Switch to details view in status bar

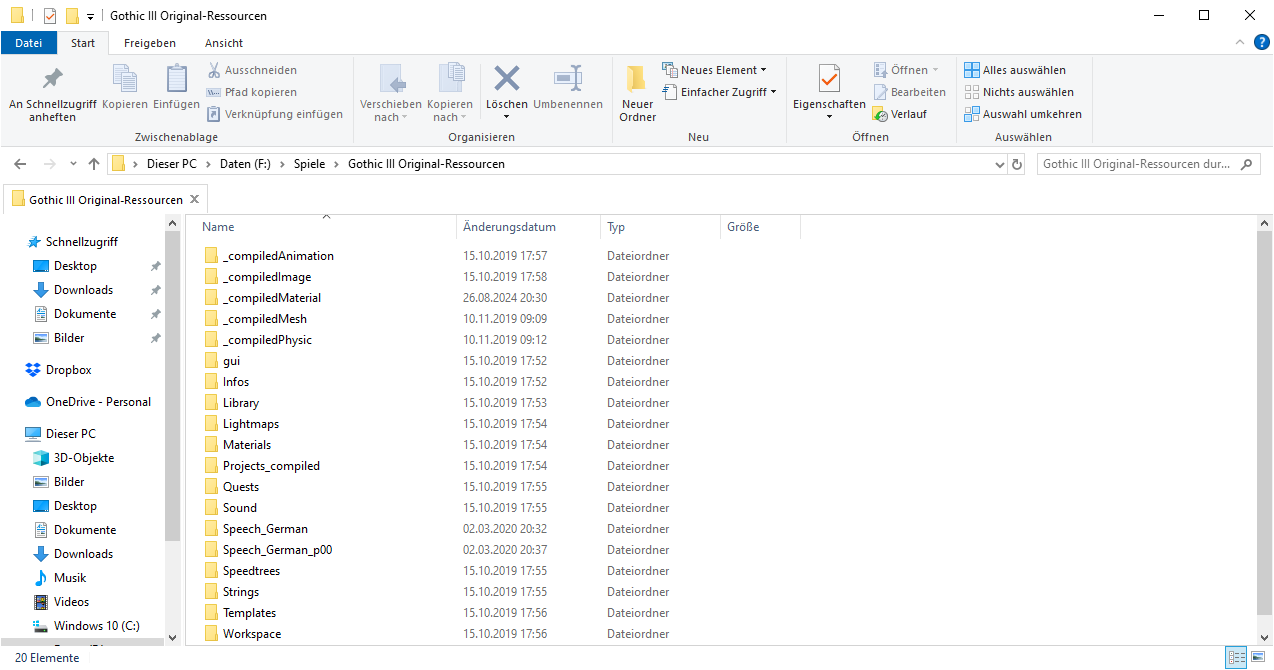(1237, 657)
